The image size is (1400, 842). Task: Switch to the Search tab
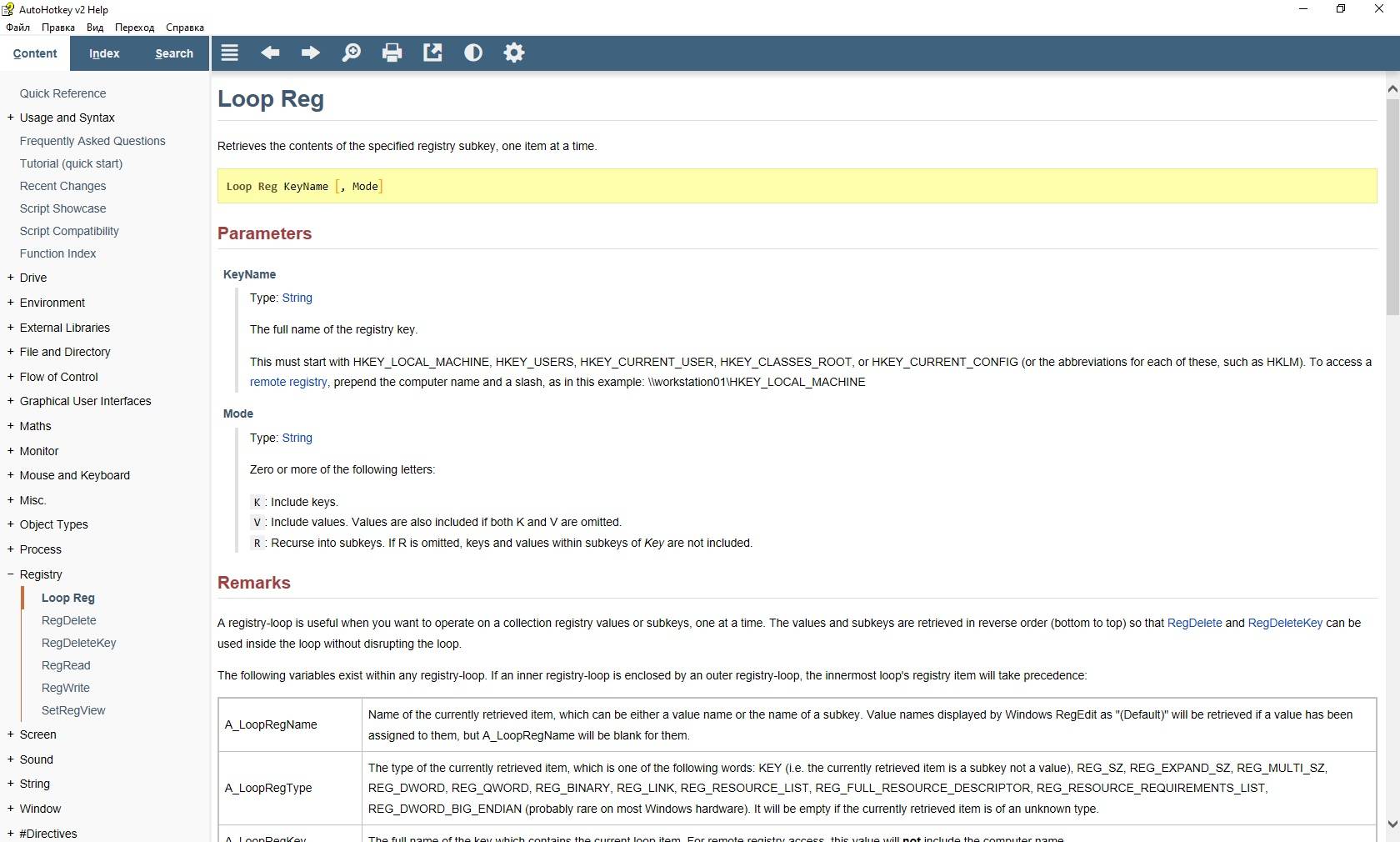click(174, 53)
